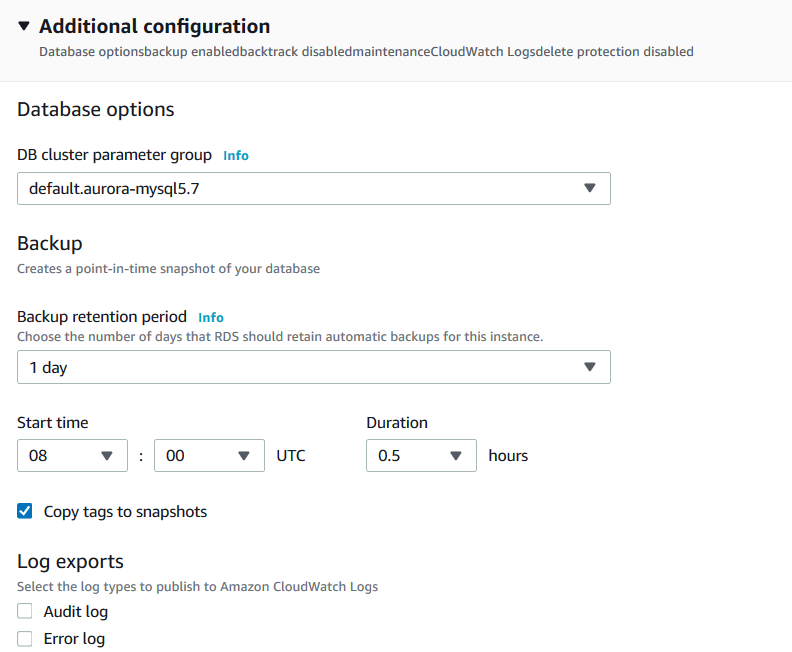
Task: Open Info link for DB cluster parameter group
Action: [236, 155]
